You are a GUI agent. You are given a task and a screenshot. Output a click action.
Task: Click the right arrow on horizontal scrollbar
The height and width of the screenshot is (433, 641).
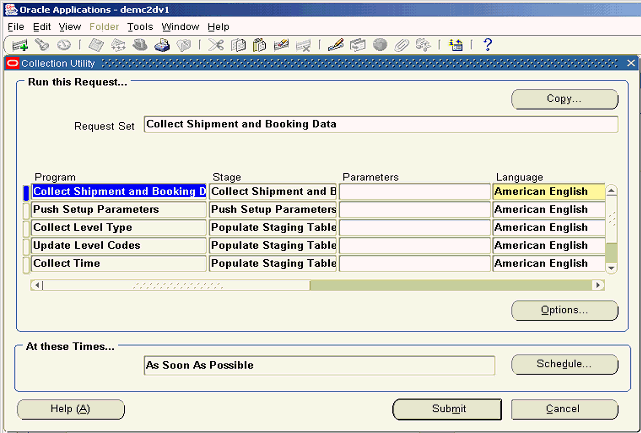click(598, 285)
